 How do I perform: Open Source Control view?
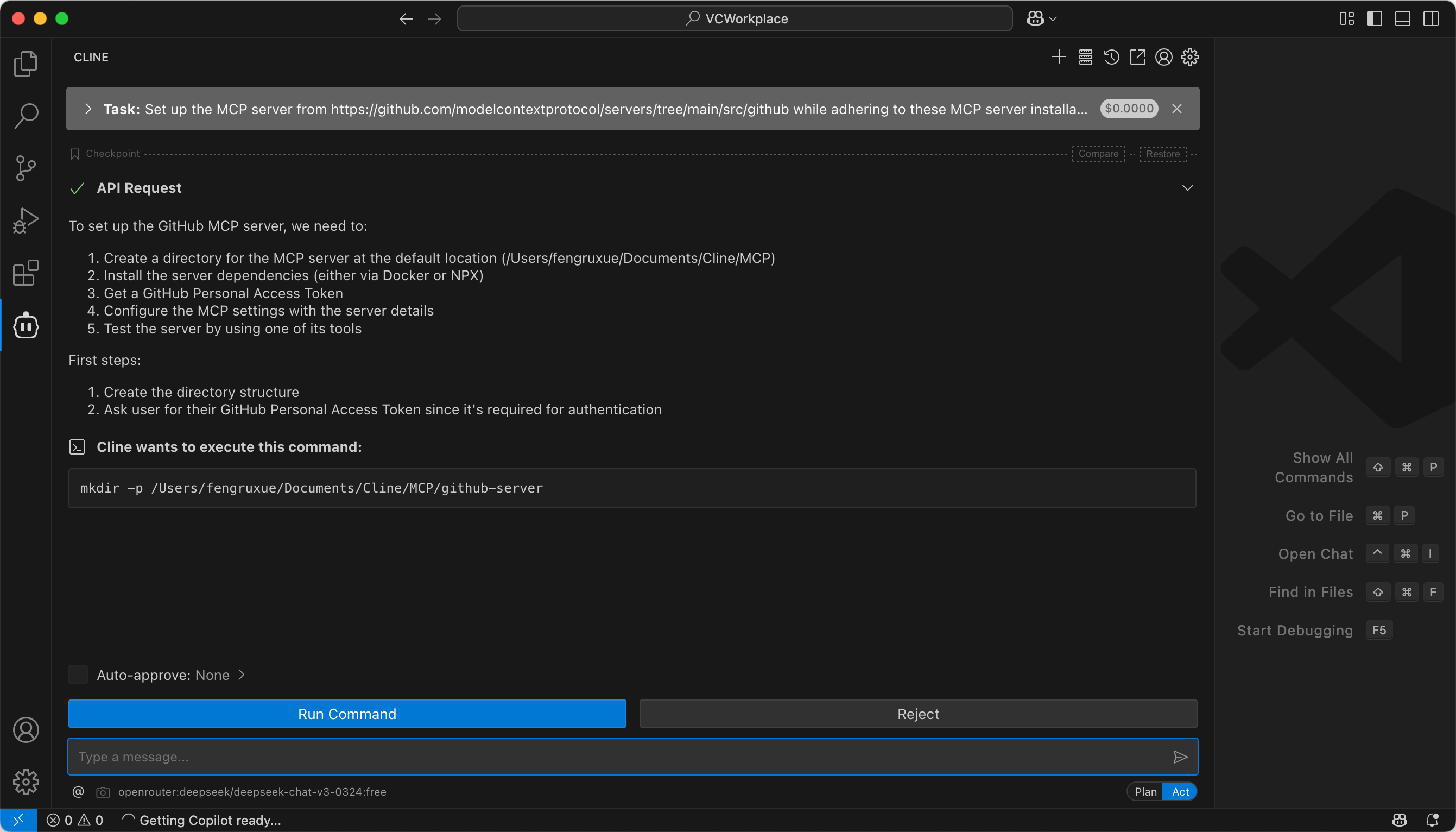(25, 168)
